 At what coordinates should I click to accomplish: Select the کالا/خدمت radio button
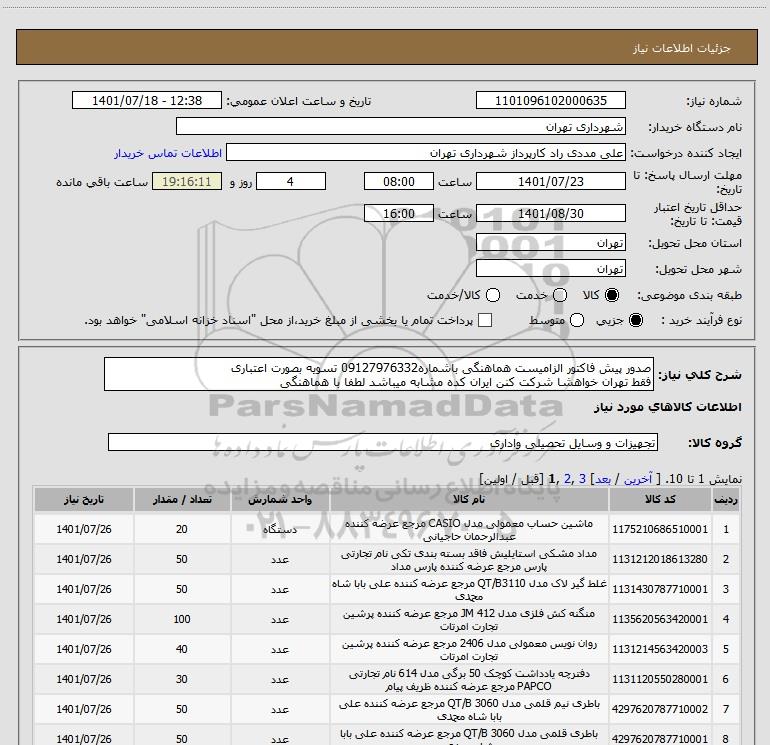pos(493,295)
